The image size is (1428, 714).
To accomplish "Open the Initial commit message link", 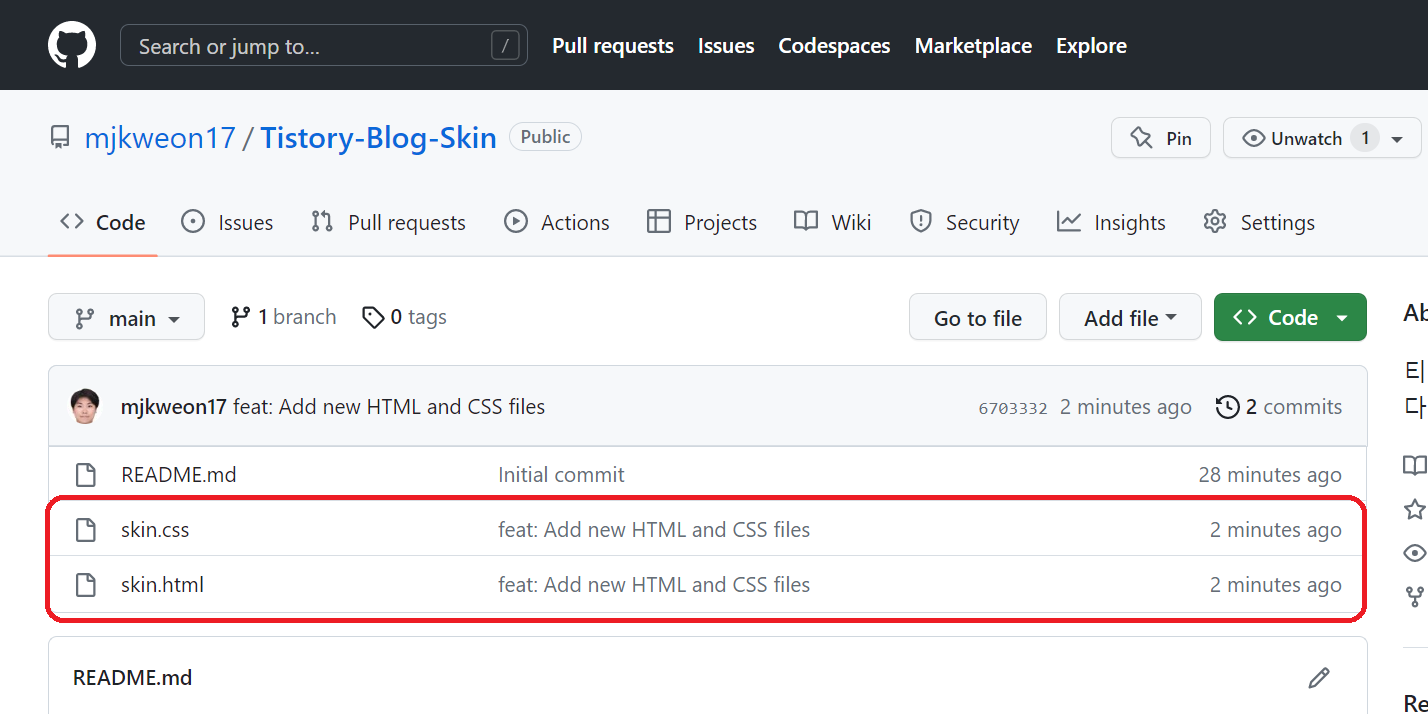I will tap(561, 475).
